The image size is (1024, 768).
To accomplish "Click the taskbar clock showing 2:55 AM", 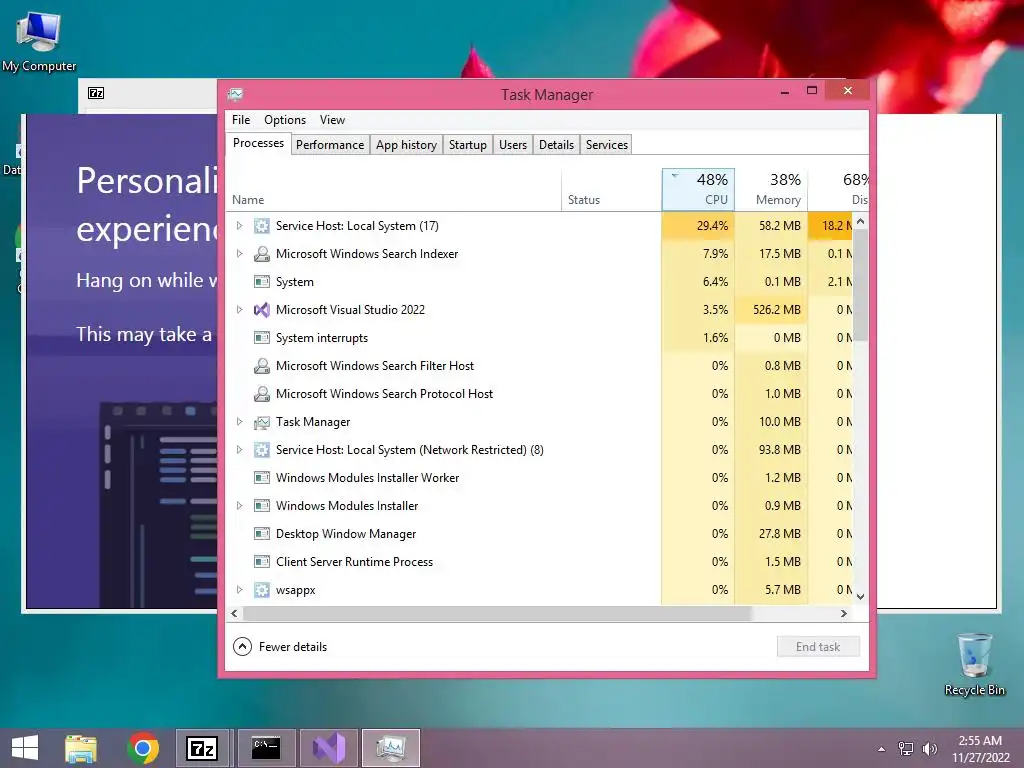I will 980,748.
